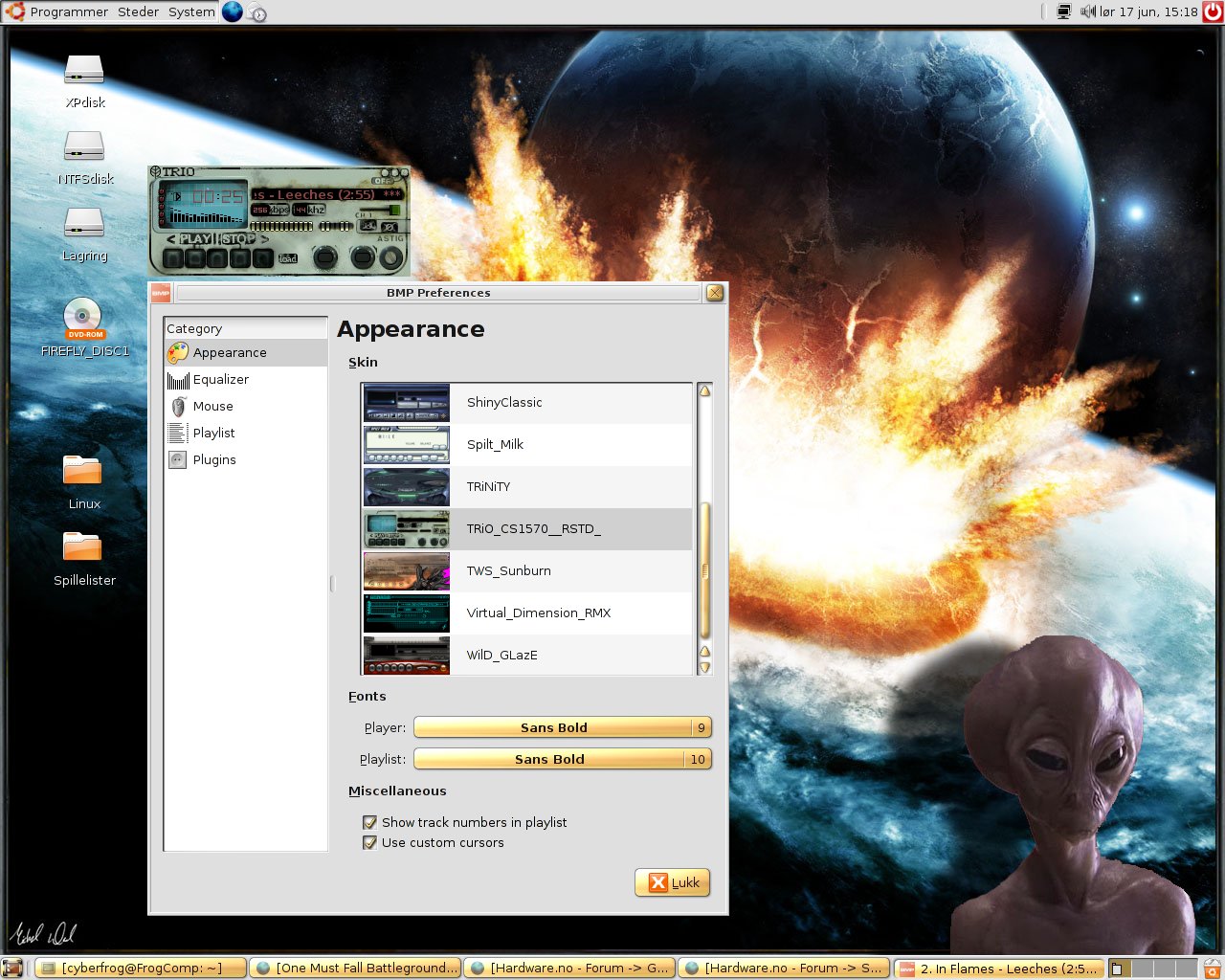The width and height of the screenshot is (1225, 980).
Task: Click the web browser globe launcher in top panel
Action: pos(233,11)
